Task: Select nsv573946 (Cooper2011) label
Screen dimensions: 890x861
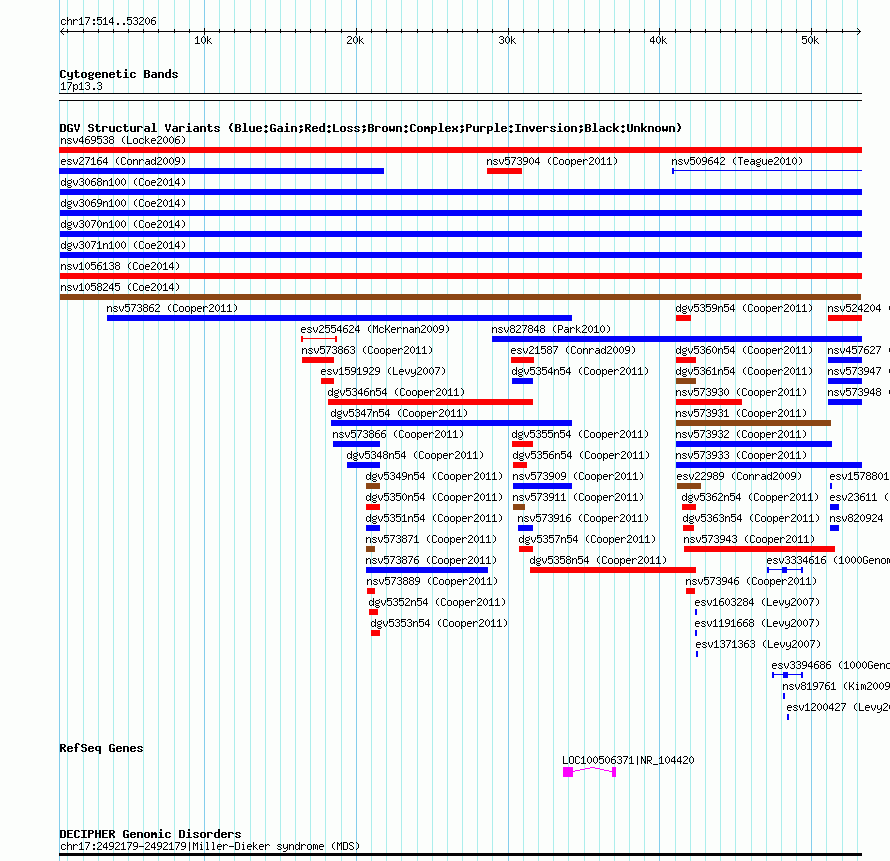Action: click(x=751, y=581)
